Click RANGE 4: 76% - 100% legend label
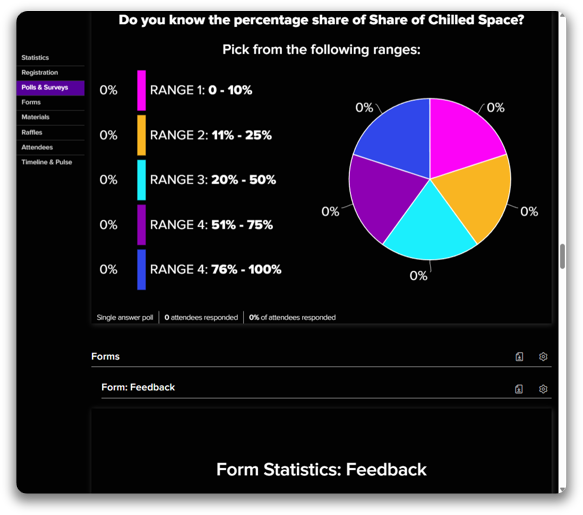Screen dimensions: 583x515 pos(216,270)
